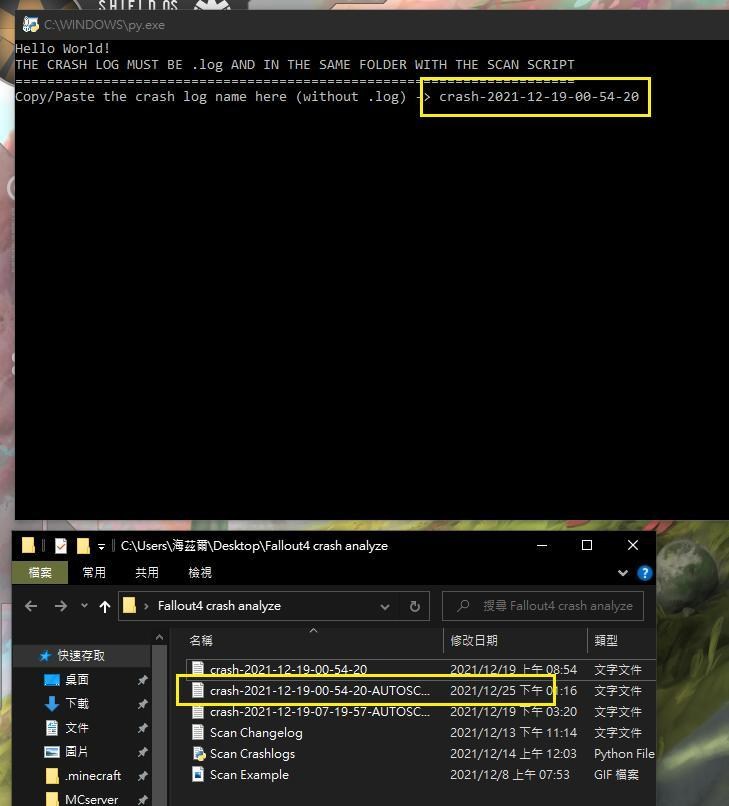This screenshot has height=806, width=729.
Task: Click the crash log name console input line
Action: pos(327,97)
